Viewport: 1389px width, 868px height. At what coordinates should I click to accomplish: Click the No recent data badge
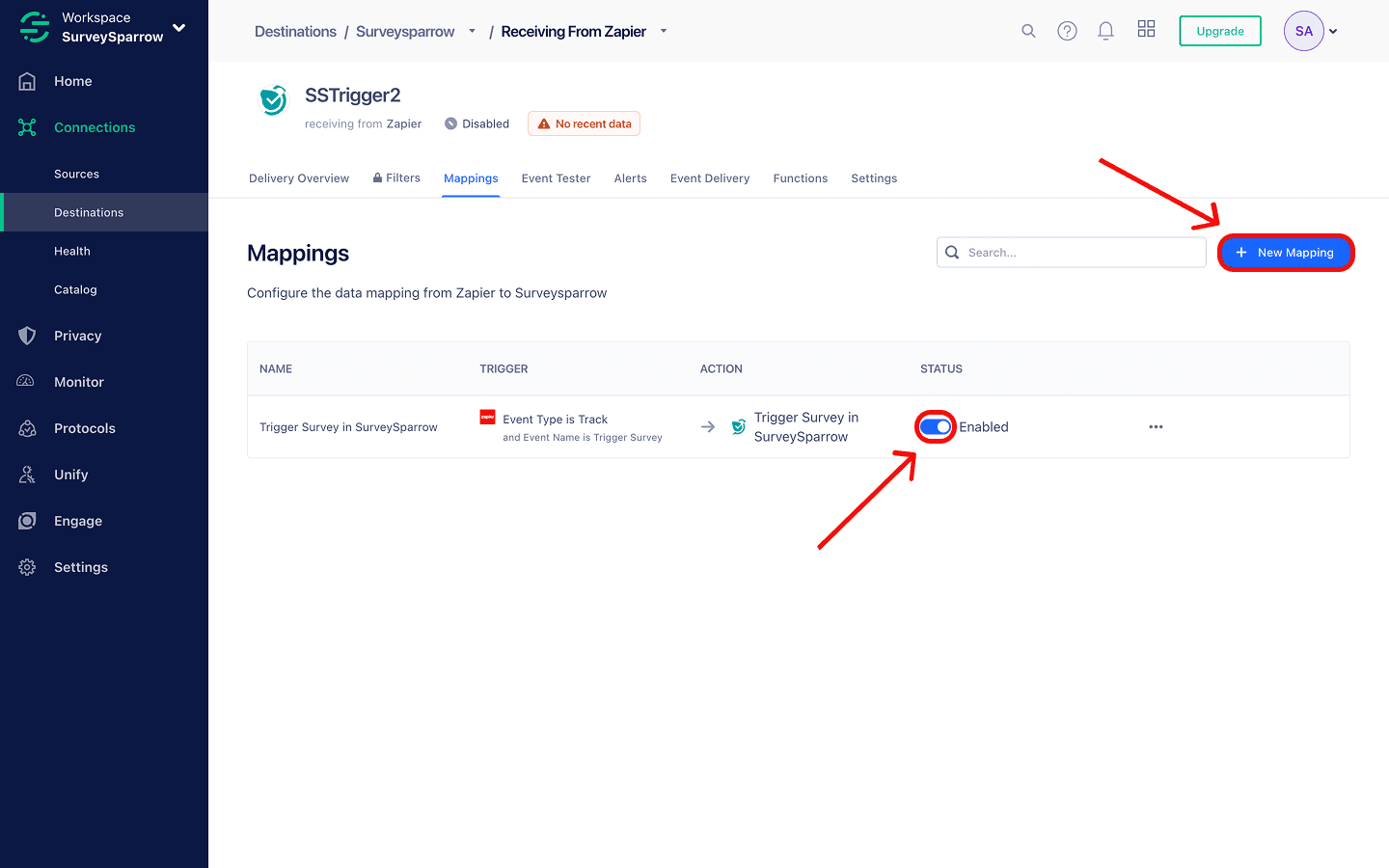coord(584,123)
